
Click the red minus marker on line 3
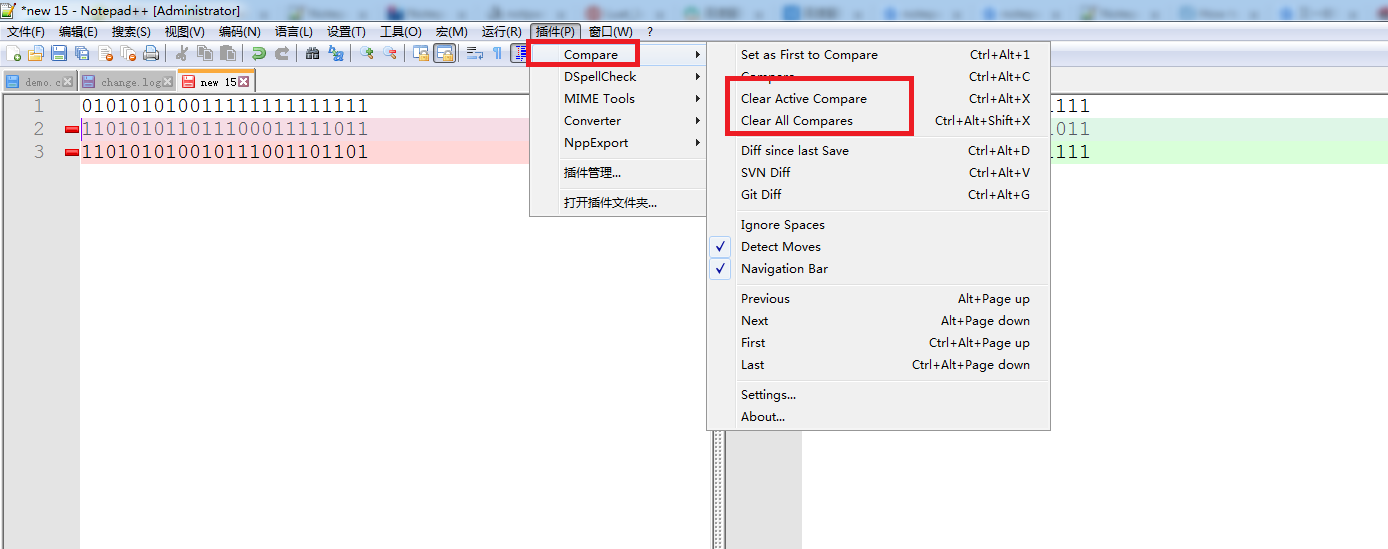point(71,153)
